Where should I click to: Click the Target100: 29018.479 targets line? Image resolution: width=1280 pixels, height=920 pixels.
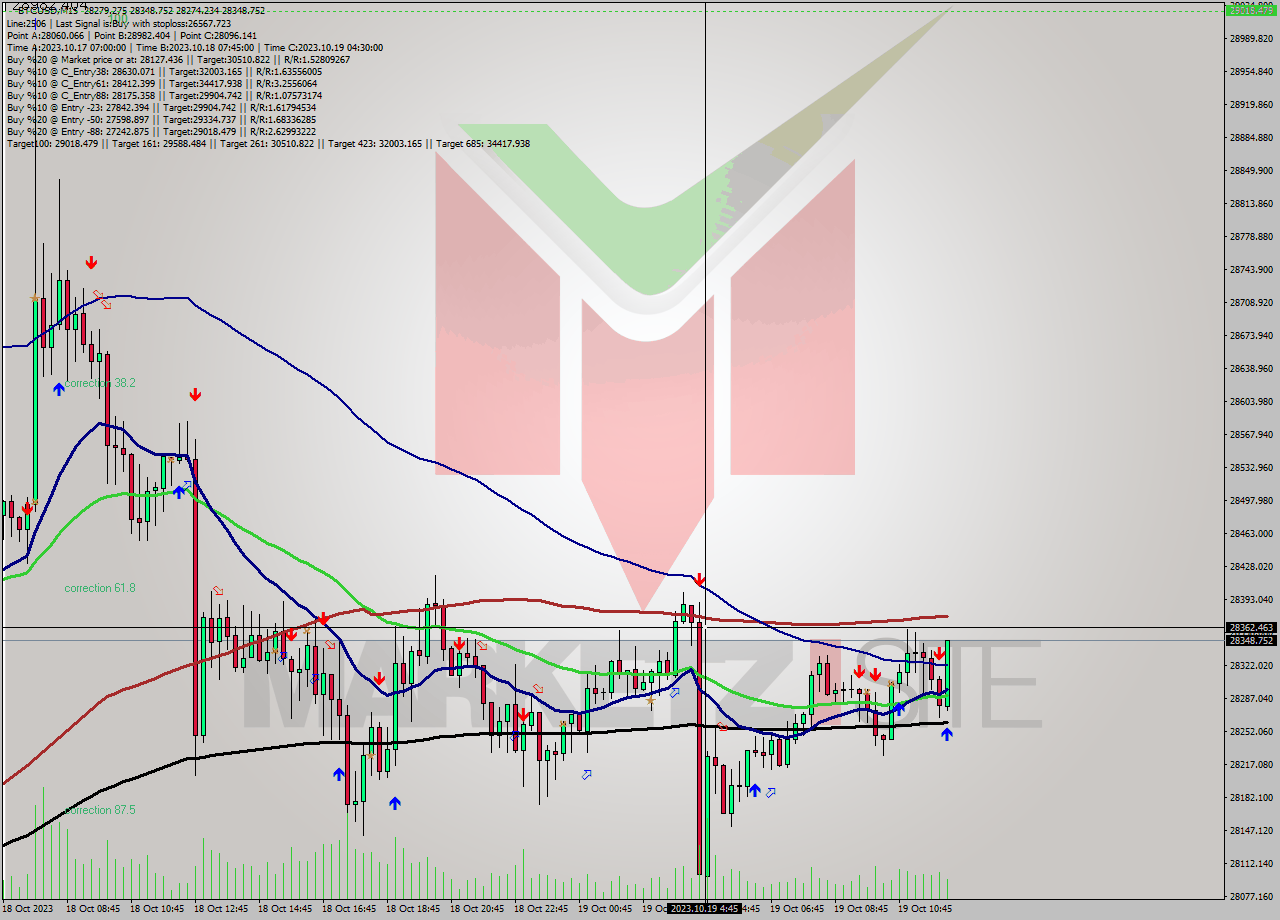pos(269,143)
